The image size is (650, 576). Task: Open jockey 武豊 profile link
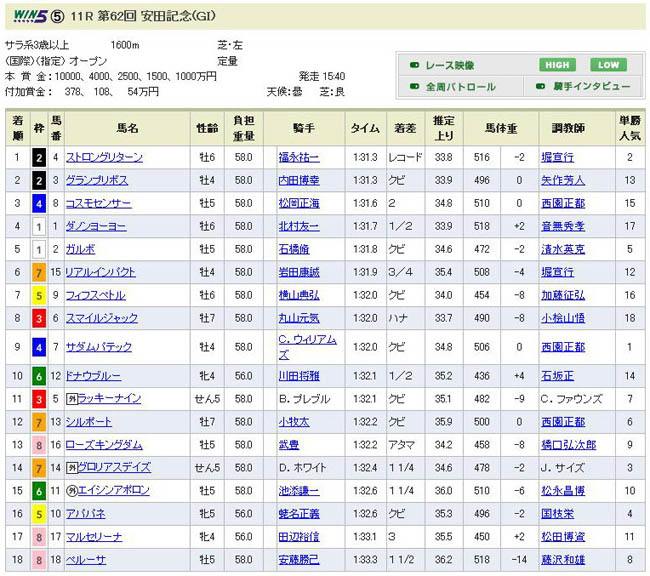(289, 444)
